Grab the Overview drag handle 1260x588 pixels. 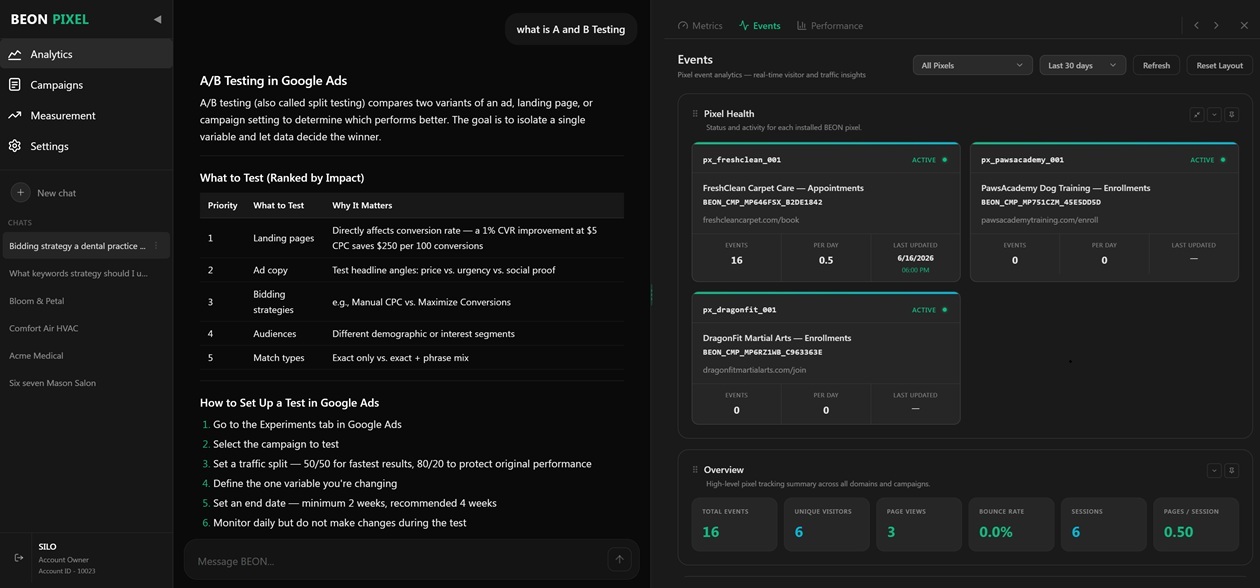695,470
